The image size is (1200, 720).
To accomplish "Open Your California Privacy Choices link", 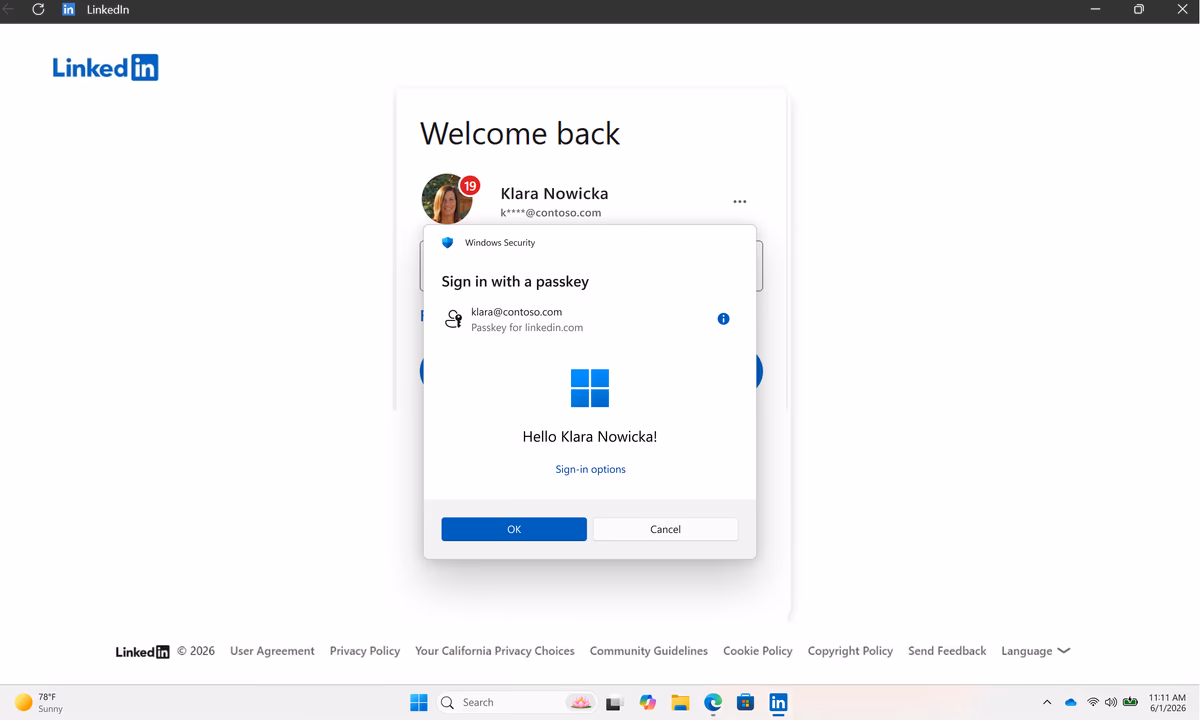I will click(495, 651).
